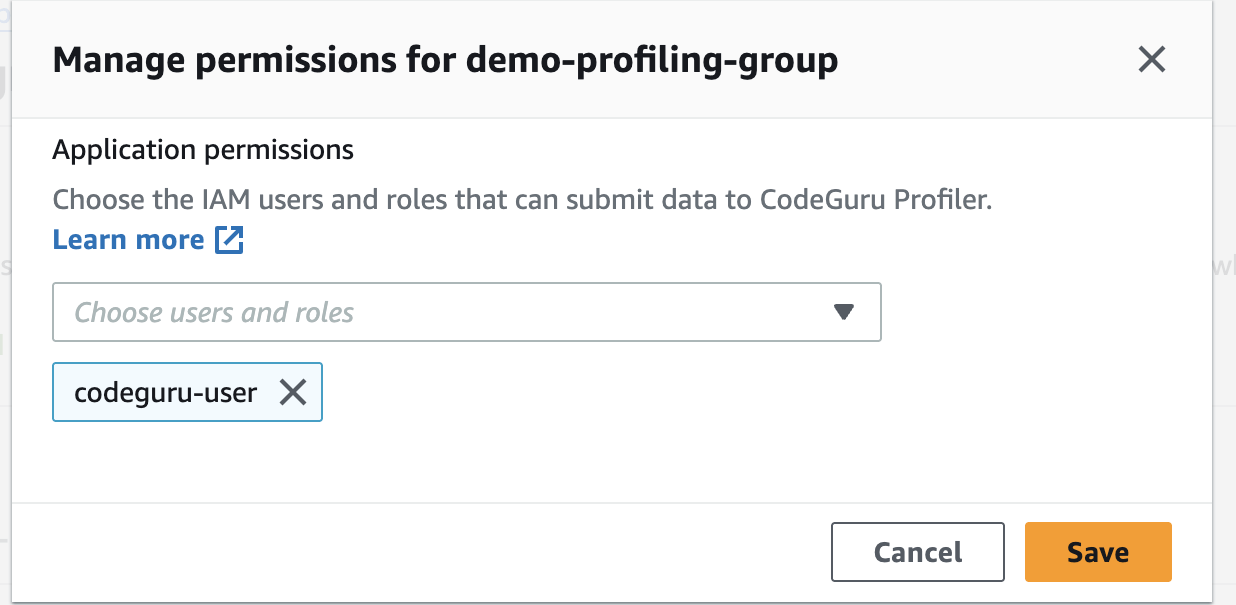Click the blank area right of the users dropdown

tap(1030, 313)
